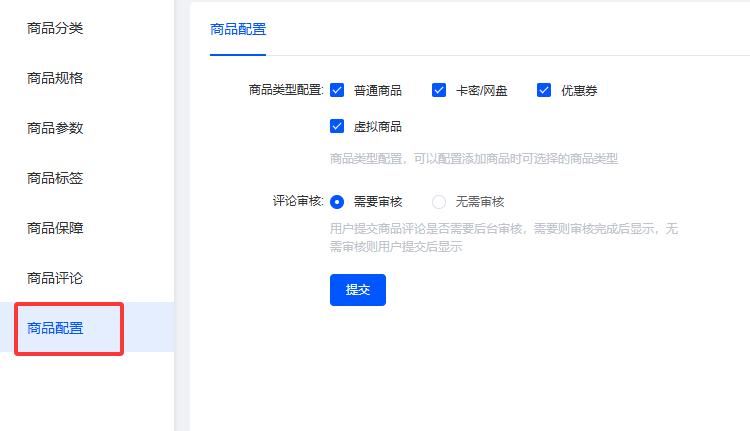Open 商品评论 sidebar page
This screenshot has height=431, width=750.
click(55, 277)
